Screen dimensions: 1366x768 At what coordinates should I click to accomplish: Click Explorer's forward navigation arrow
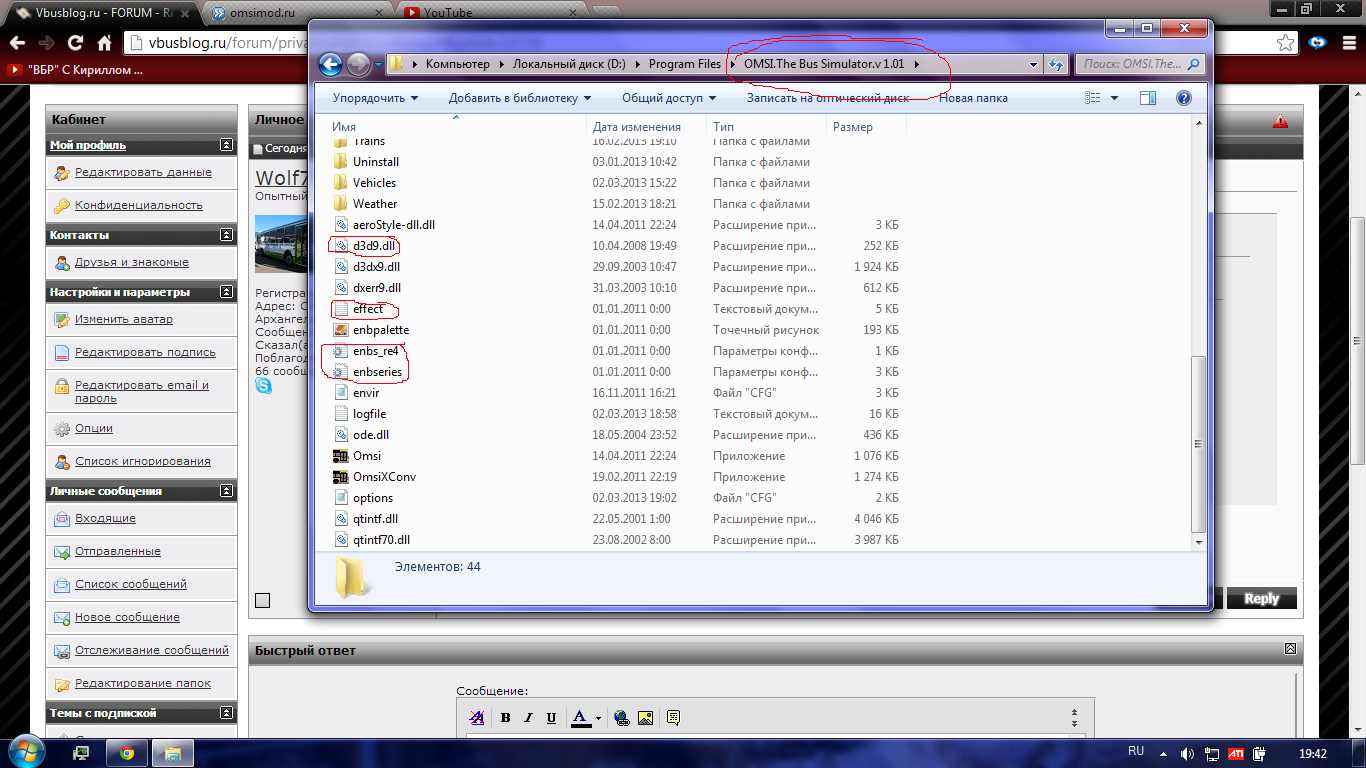click(x=358, y=65)
